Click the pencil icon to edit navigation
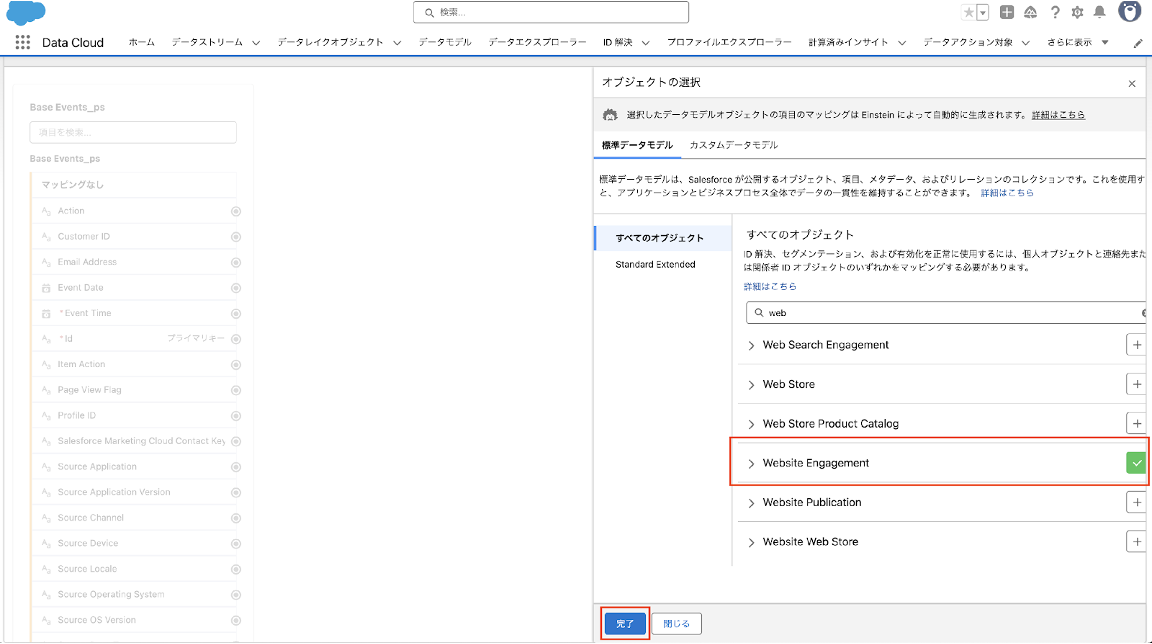 1137,43
